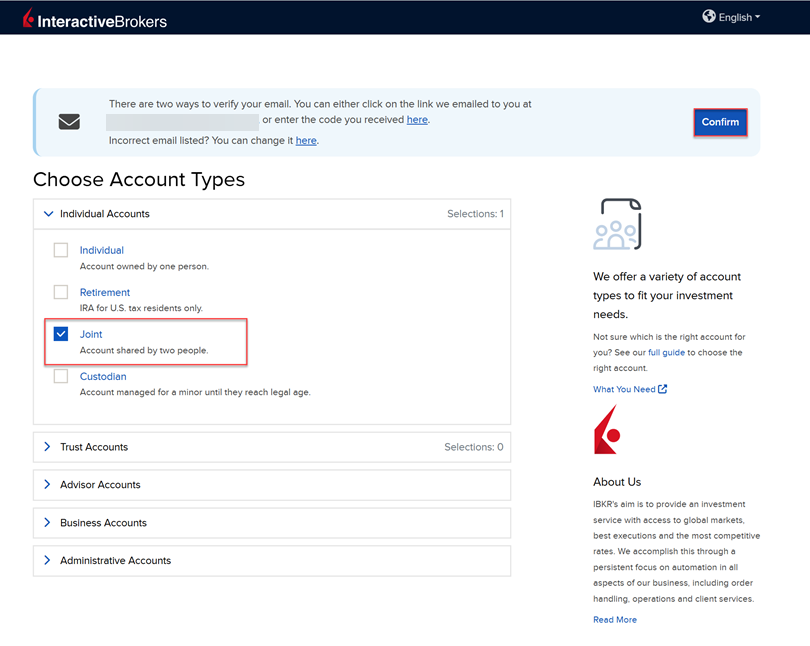Open the full guide link
810x646 pixels.
coord(667,353)
